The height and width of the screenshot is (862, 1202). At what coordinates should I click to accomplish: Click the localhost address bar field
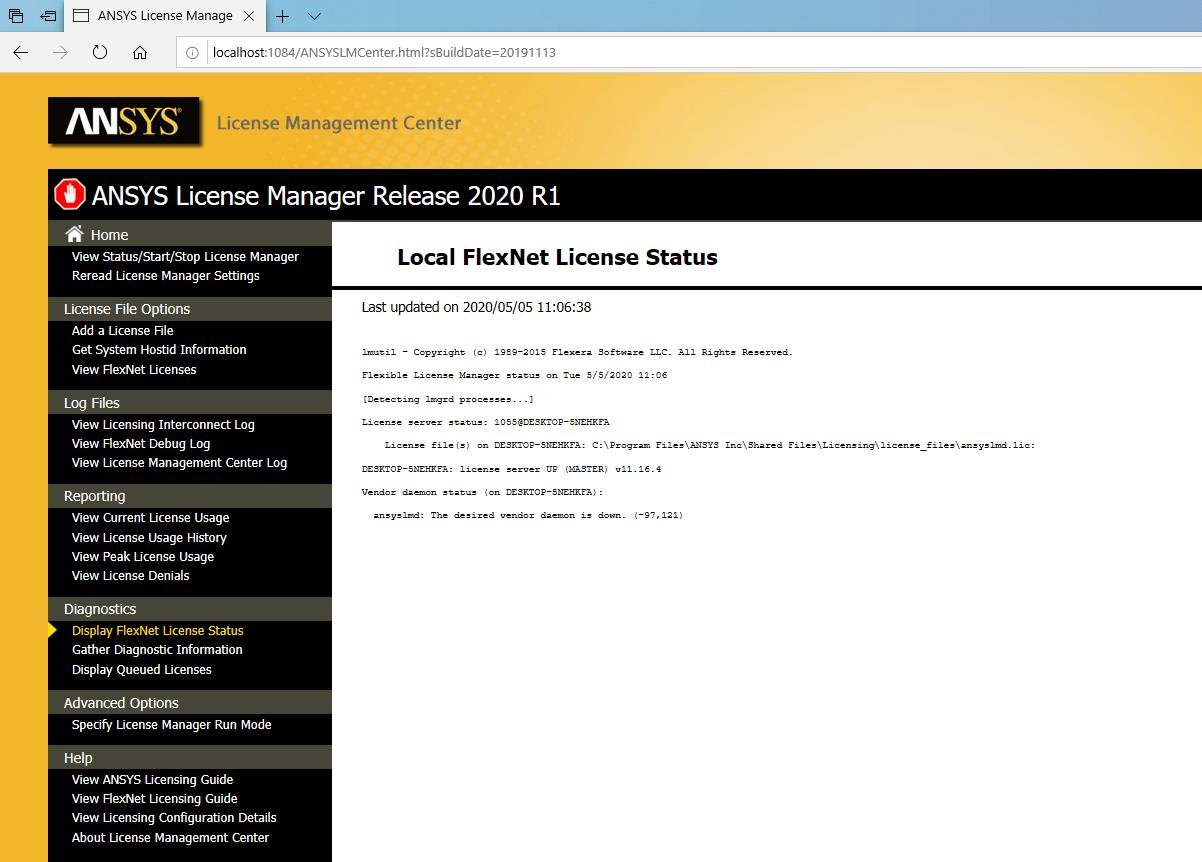pyautogui.click(x=690, y=52)
